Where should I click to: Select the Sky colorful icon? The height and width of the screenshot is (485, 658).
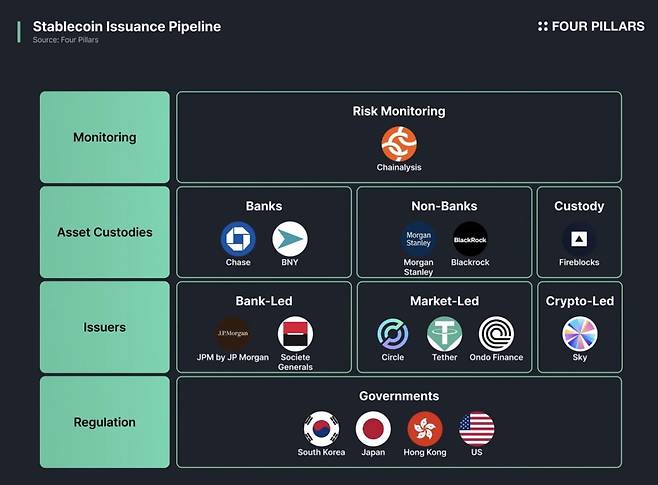click(x=579, y=334)
